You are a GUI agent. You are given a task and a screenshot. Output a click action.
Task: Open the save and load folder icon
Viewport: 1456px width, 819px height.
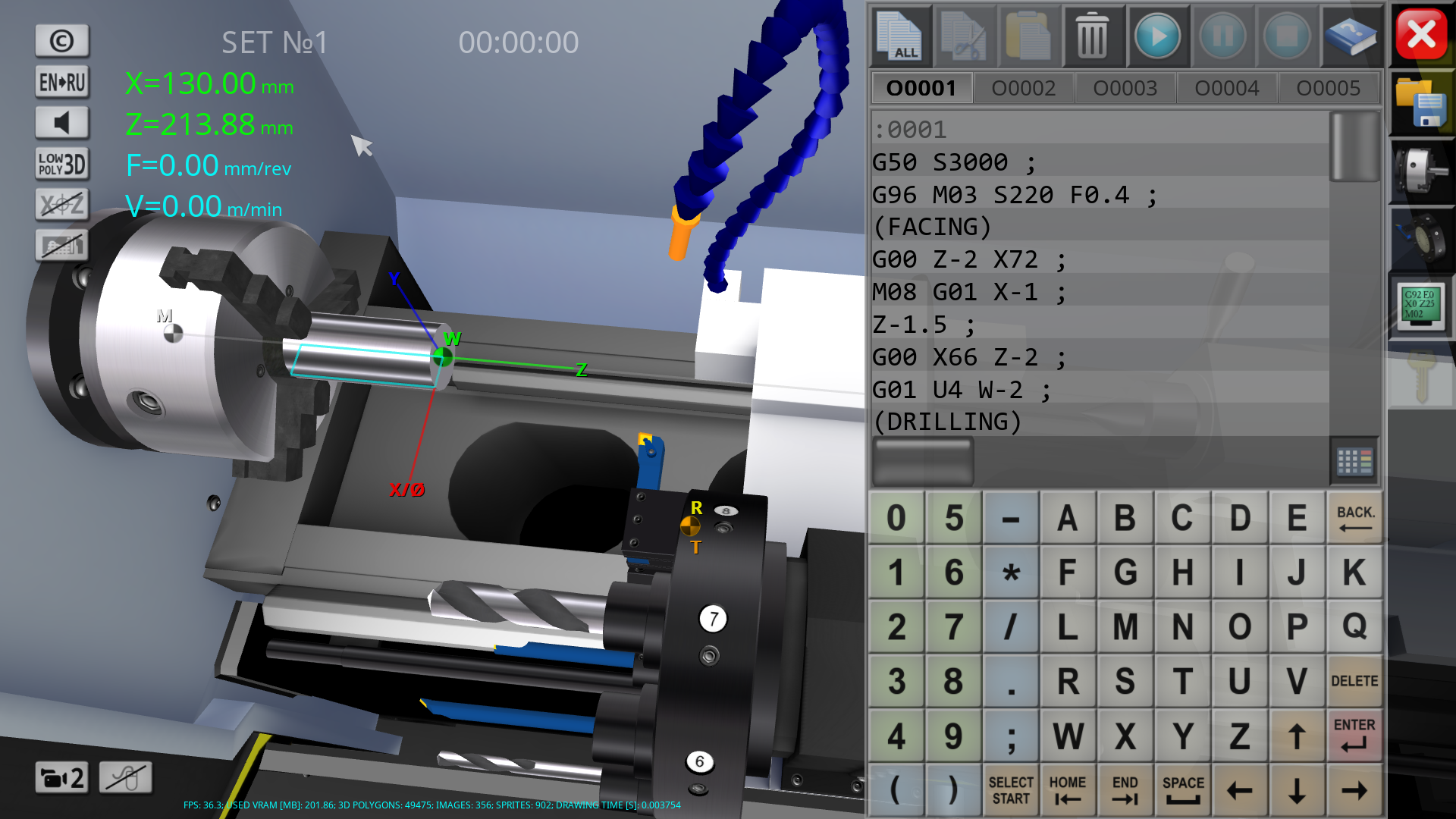pos(1422,104)
